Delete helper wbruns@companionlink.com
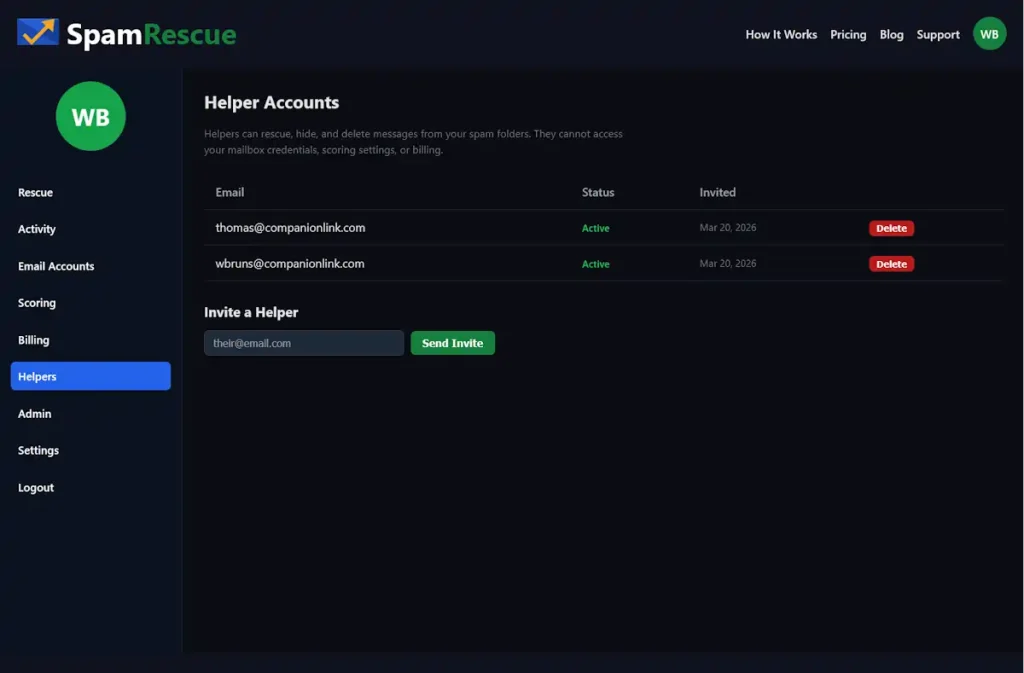This screenshot has height=673, width=1024. [891, 264]
